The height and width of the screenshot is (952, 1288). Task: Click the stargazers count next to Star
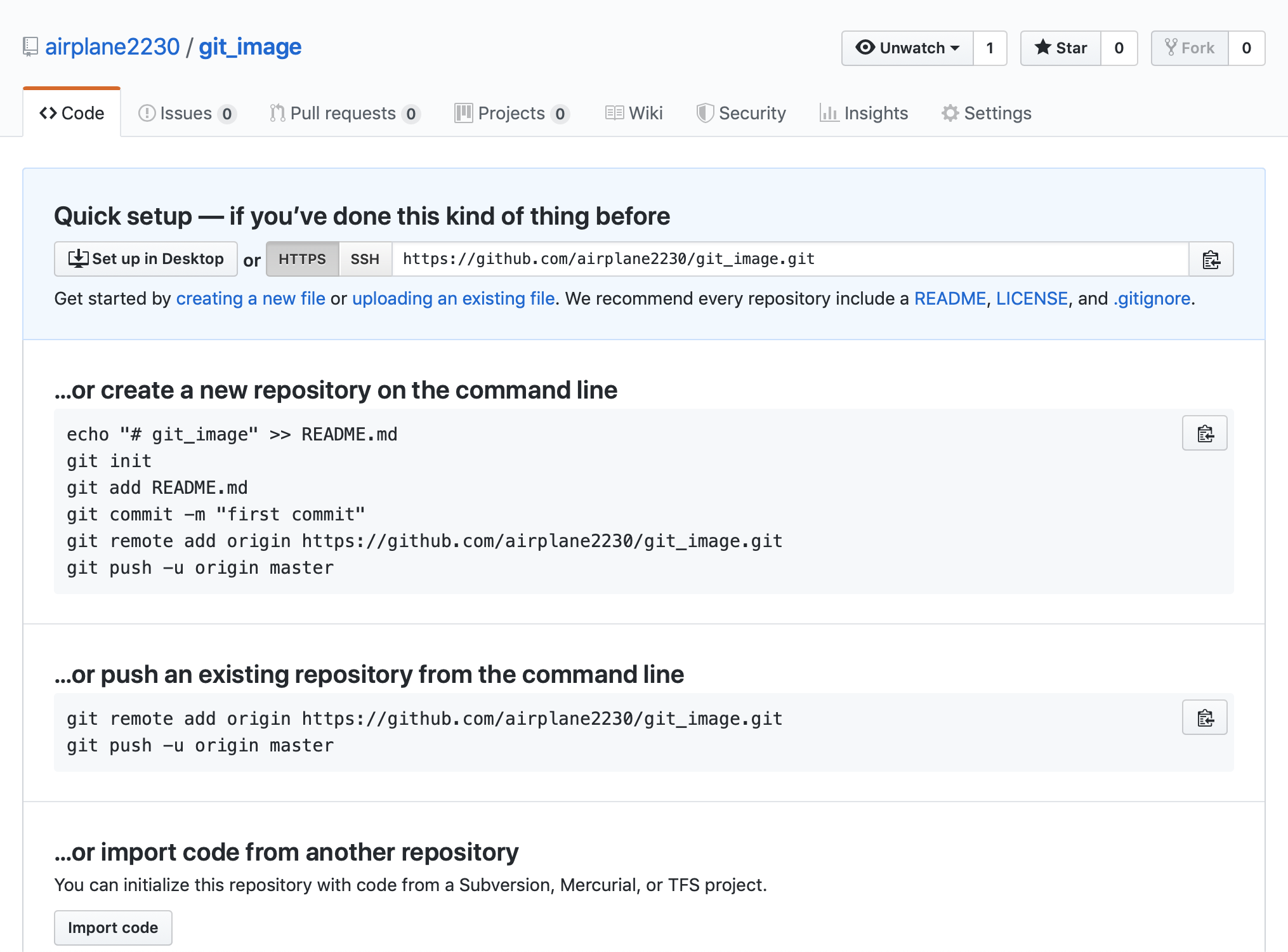[x=1119, y=48]
